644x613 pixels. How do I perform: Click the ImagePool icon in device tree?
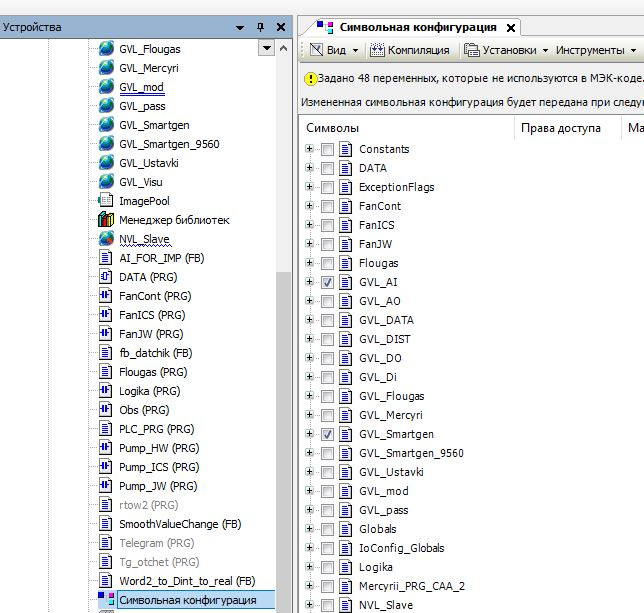[106, 201]
